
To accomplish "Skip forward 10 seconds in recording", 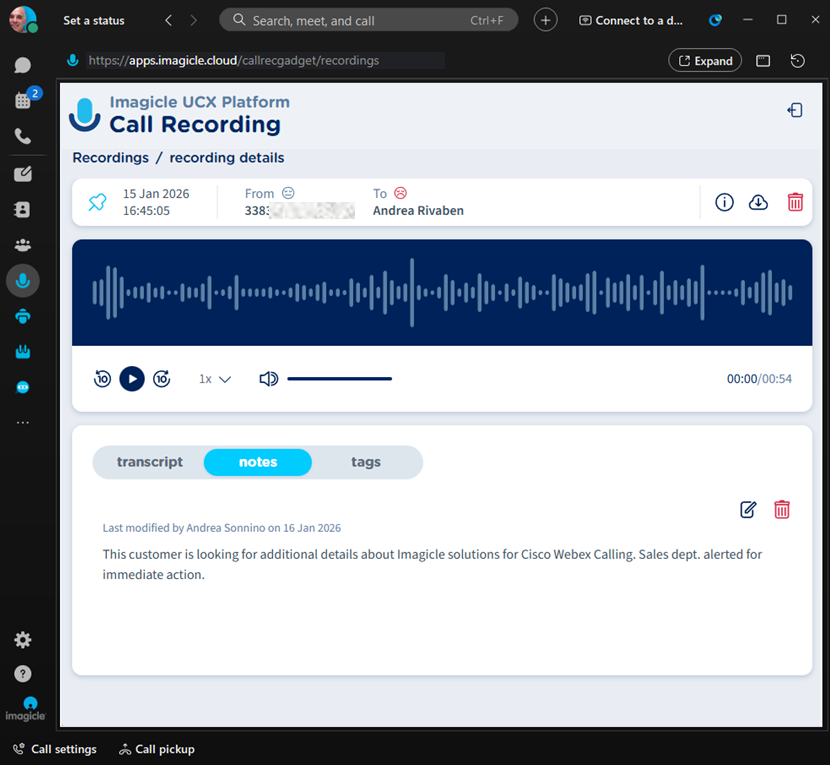I will click(162, 379).
